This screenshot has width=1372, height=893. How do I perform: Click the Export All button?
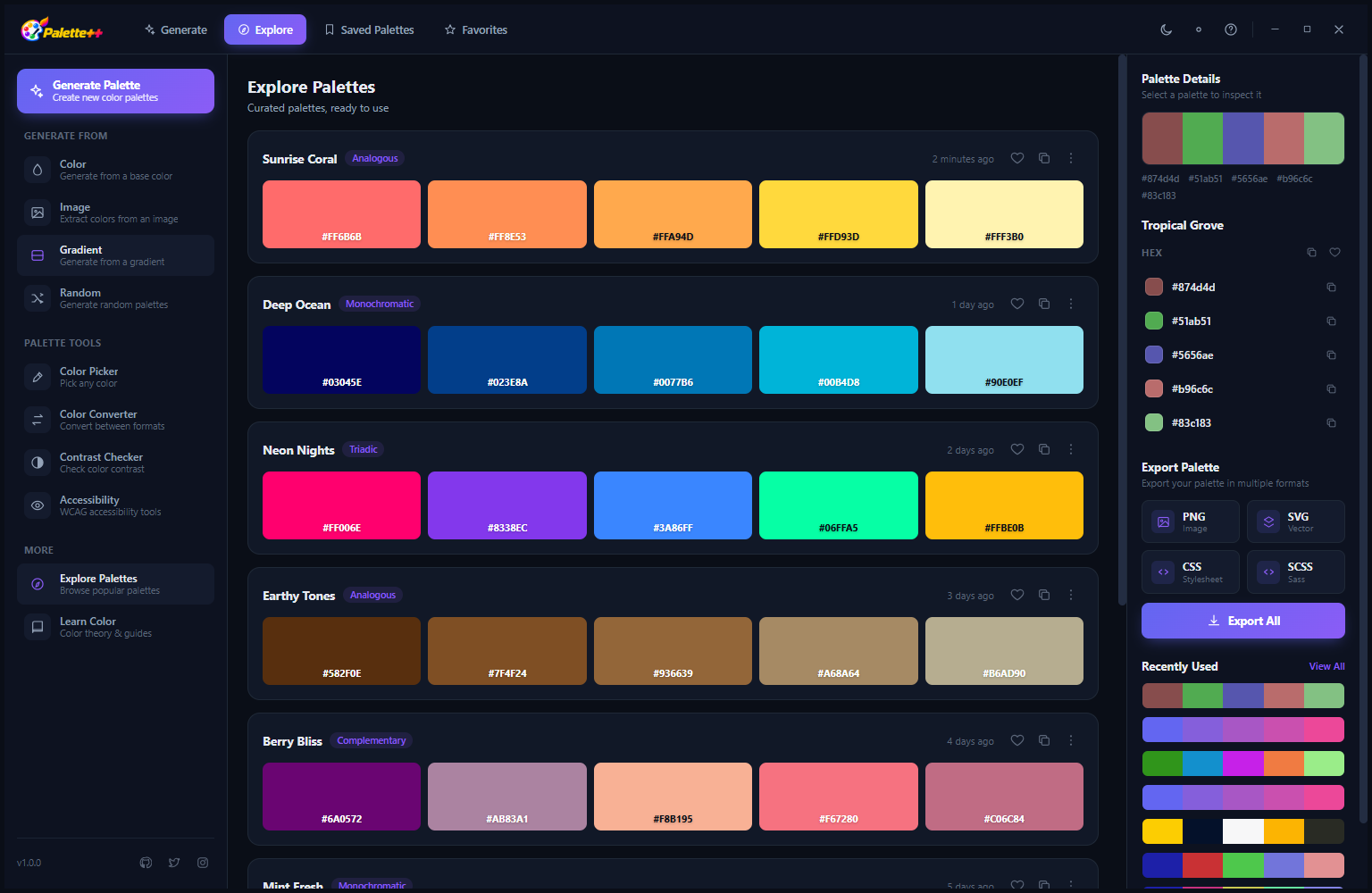1243,621
